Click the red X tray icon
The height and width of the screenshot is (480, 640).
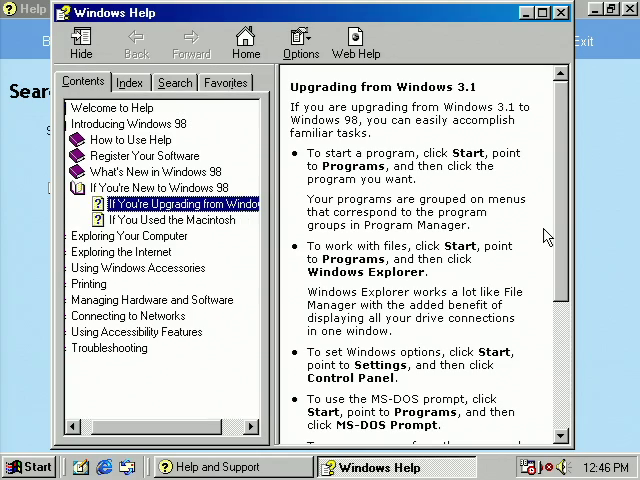point(547,467)
